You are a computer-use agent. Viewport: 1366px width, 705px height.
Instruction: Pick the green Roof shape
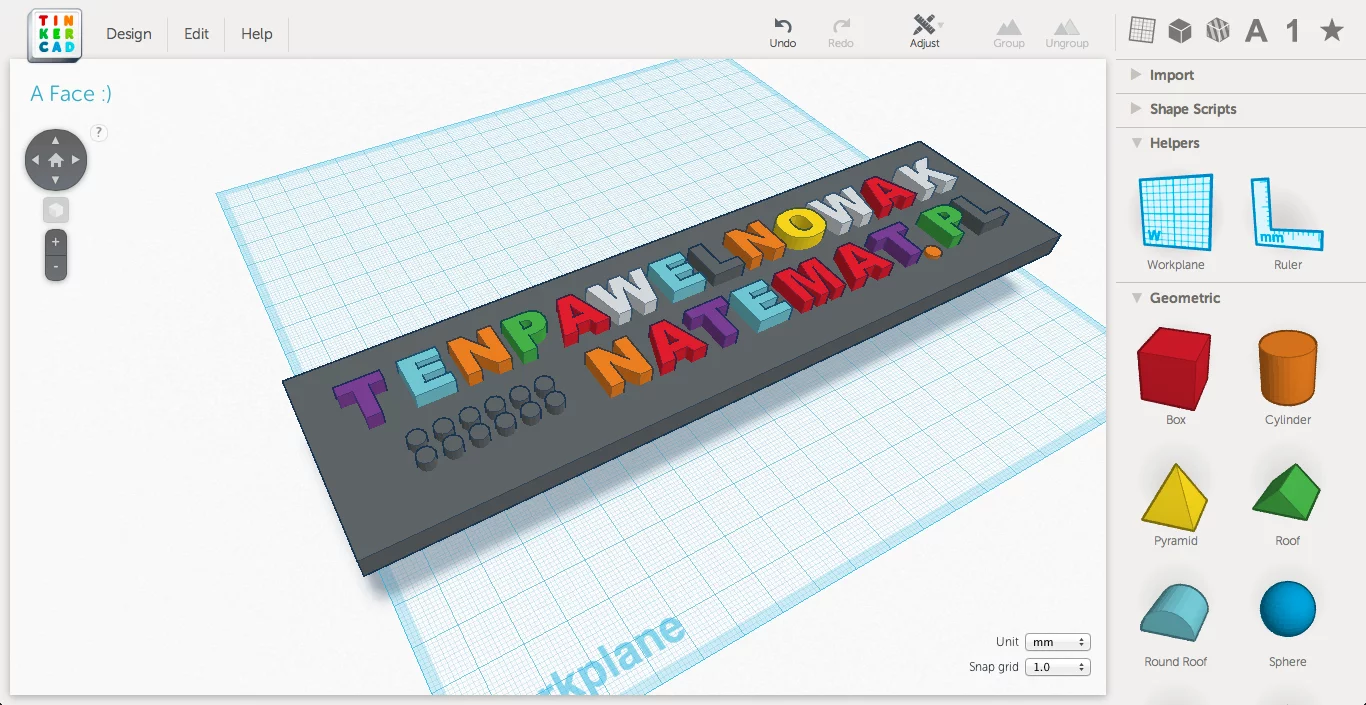click(1288, 503)
